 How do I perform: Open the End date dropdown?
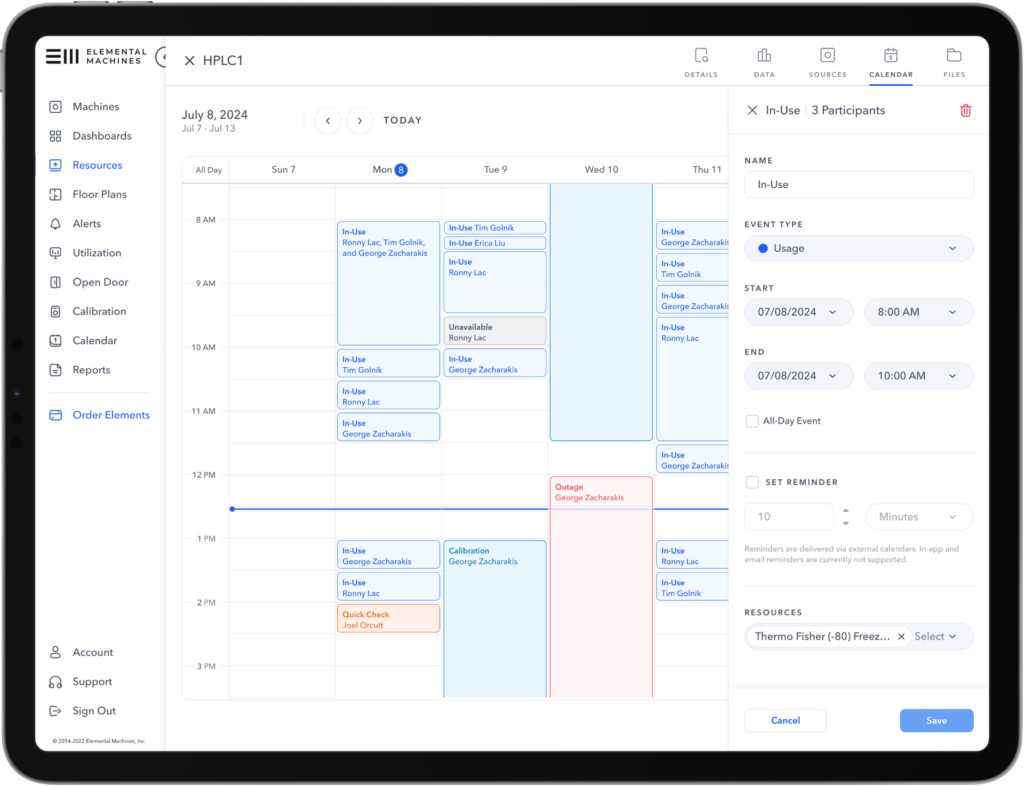[x=799, y=376]
